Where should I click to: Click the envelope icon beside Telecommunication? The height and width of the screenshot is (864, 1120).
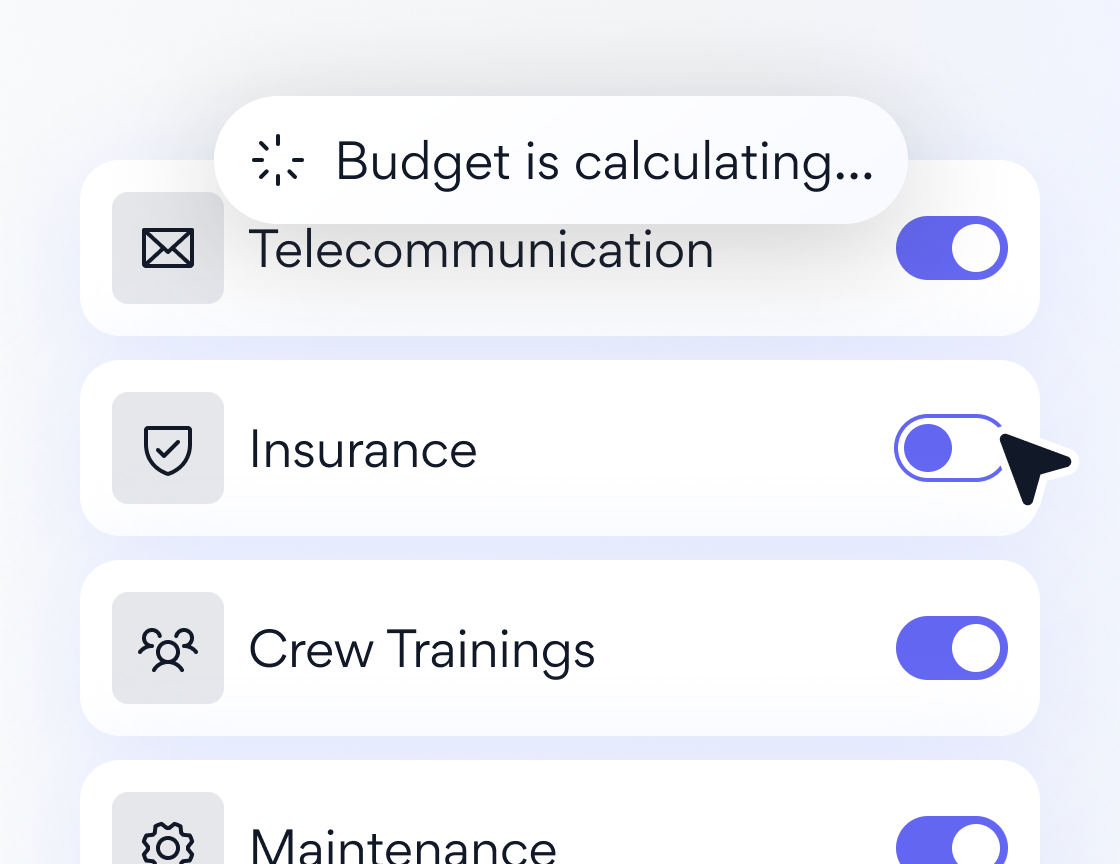tap(168, 248)
